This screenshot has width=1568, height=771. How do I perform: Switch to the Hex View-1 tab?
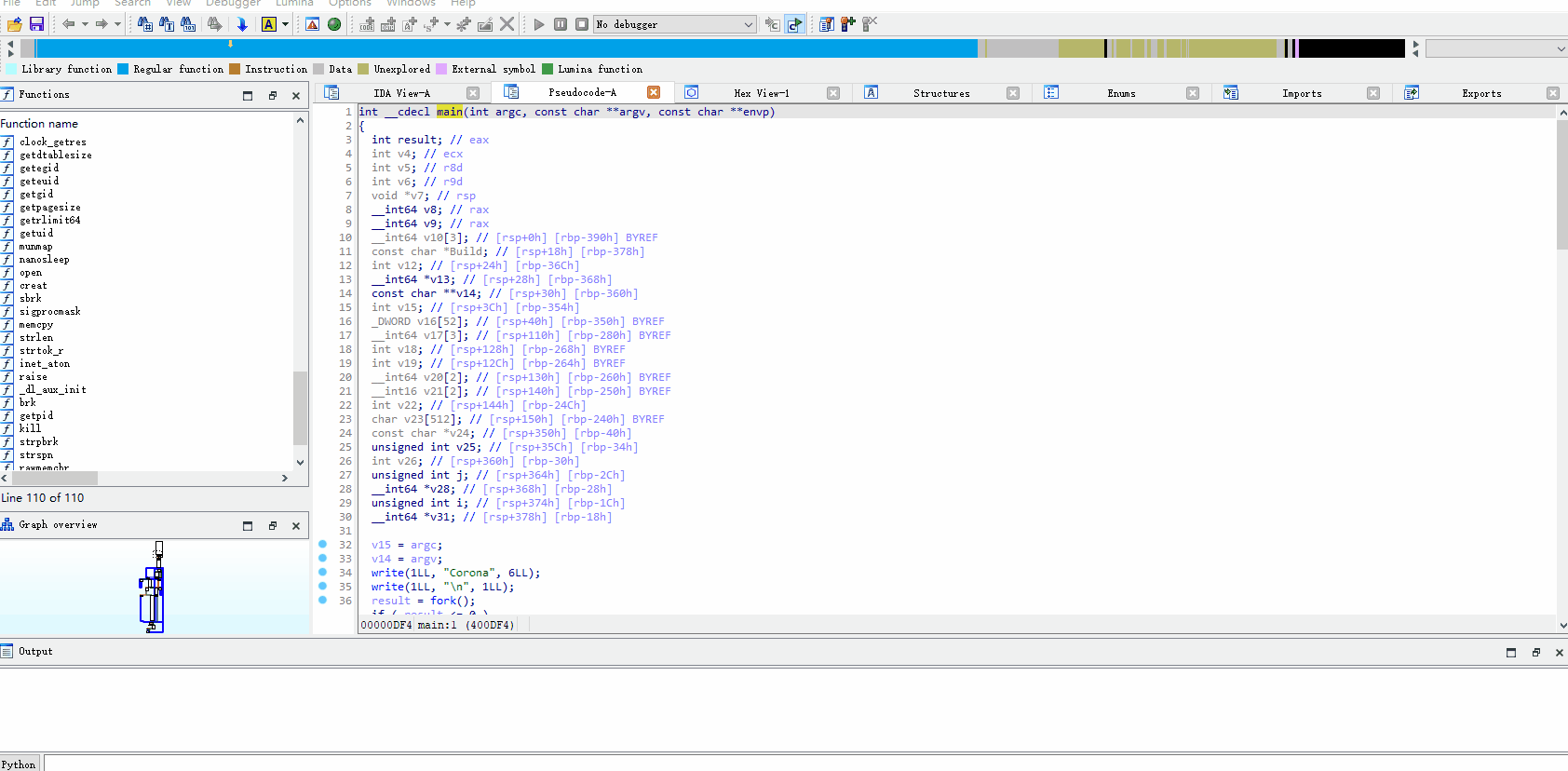point(761,93)
